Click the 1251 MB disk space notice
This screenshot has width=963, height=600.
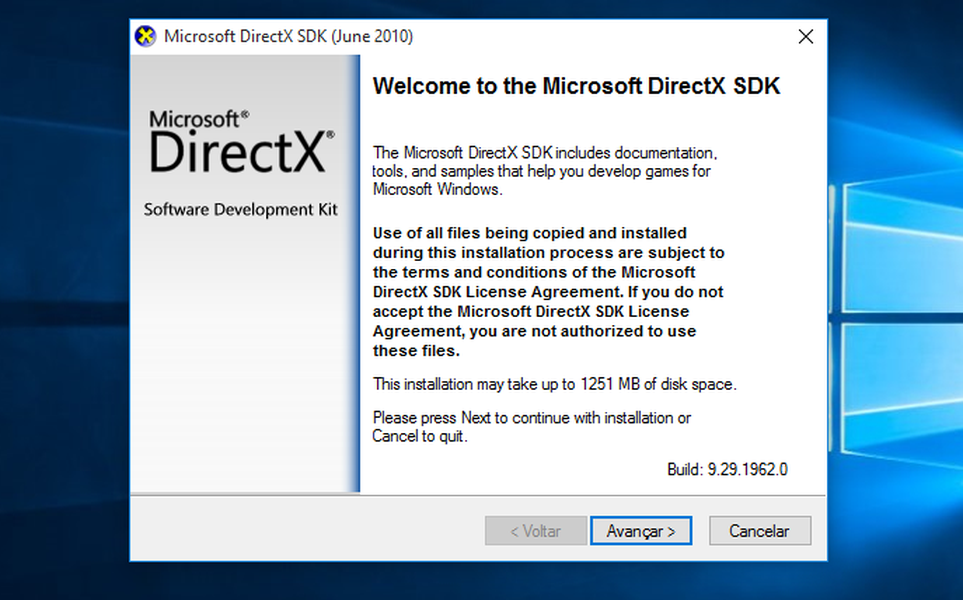click(555, 384)
